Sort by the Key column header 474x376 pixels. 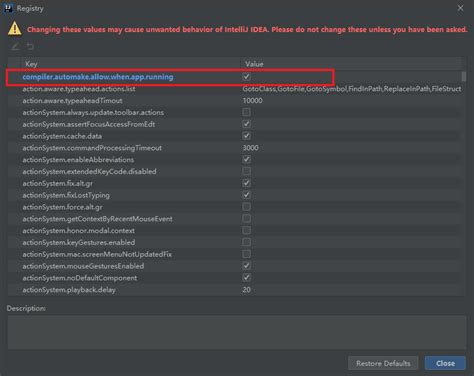click(130, 64)
